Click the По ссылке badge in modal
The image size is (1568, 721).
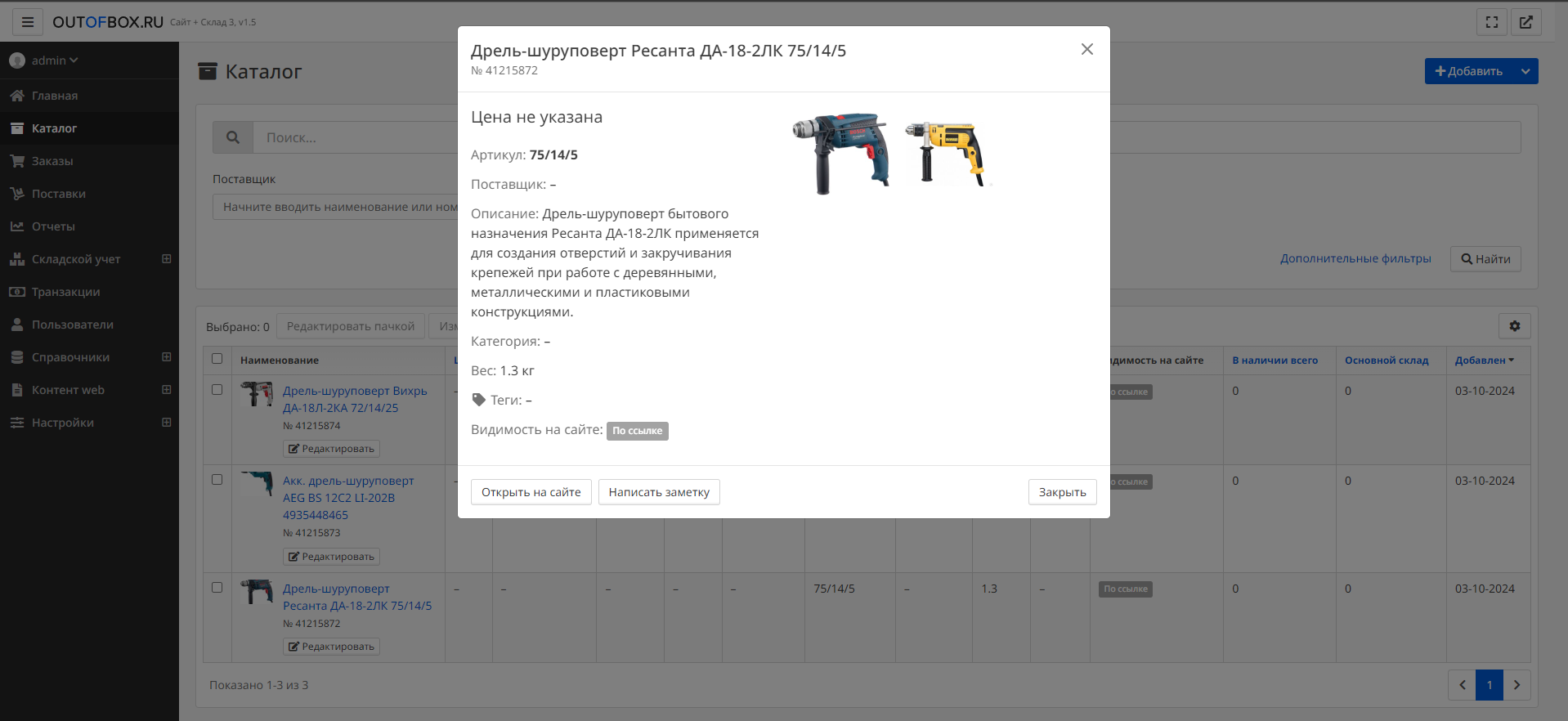(638, 431)
